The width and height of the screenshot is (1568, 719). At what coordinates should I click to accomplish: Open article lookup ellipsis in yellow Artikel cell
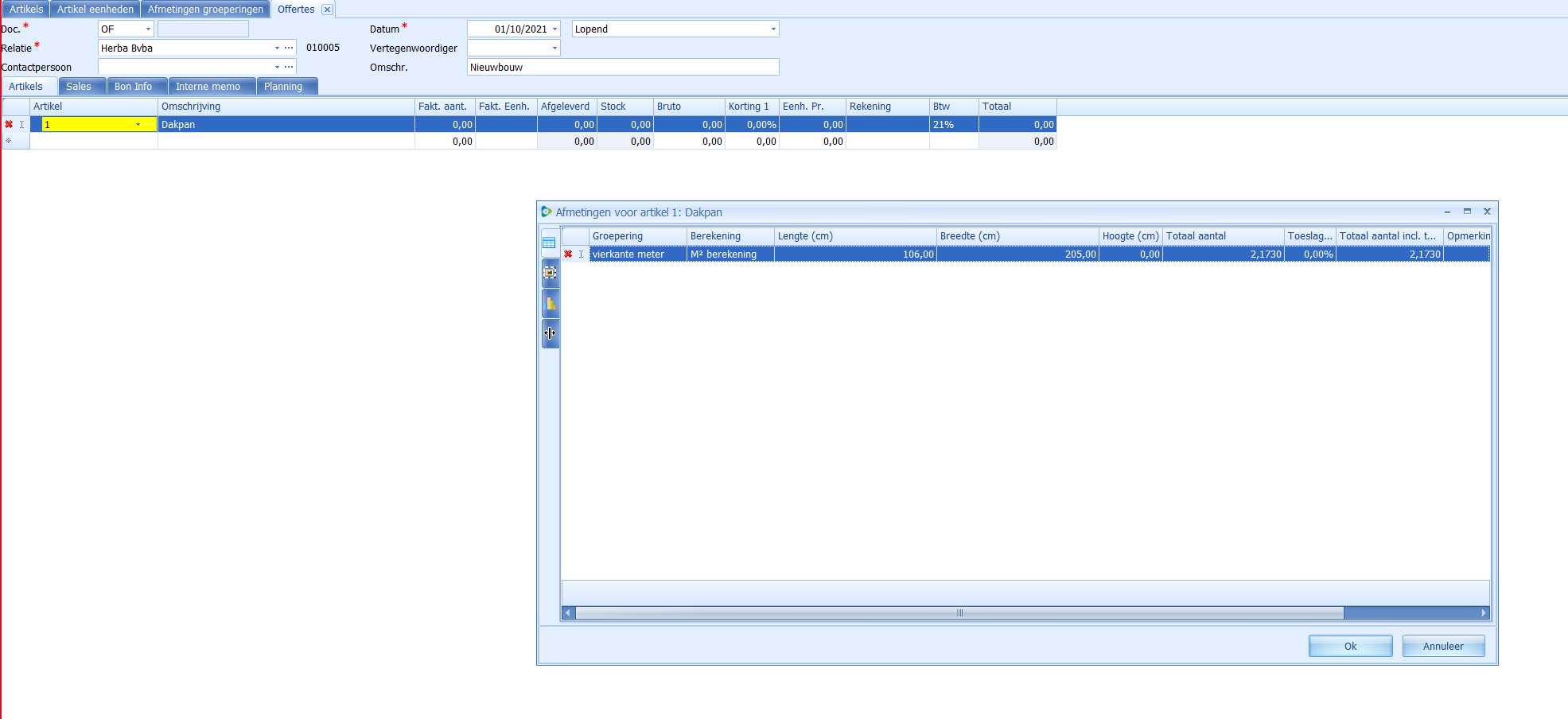(x=150, y=125)
